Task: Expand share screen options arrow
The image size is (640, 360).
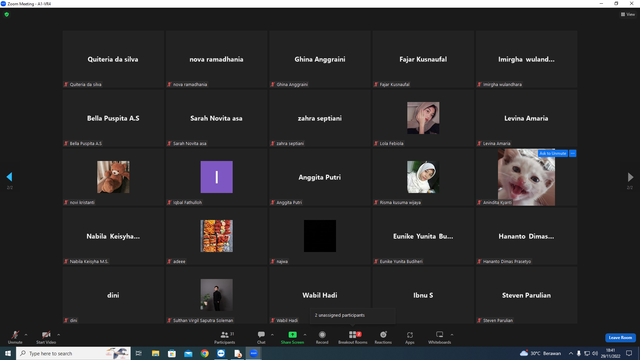Action: pos(305,335)
